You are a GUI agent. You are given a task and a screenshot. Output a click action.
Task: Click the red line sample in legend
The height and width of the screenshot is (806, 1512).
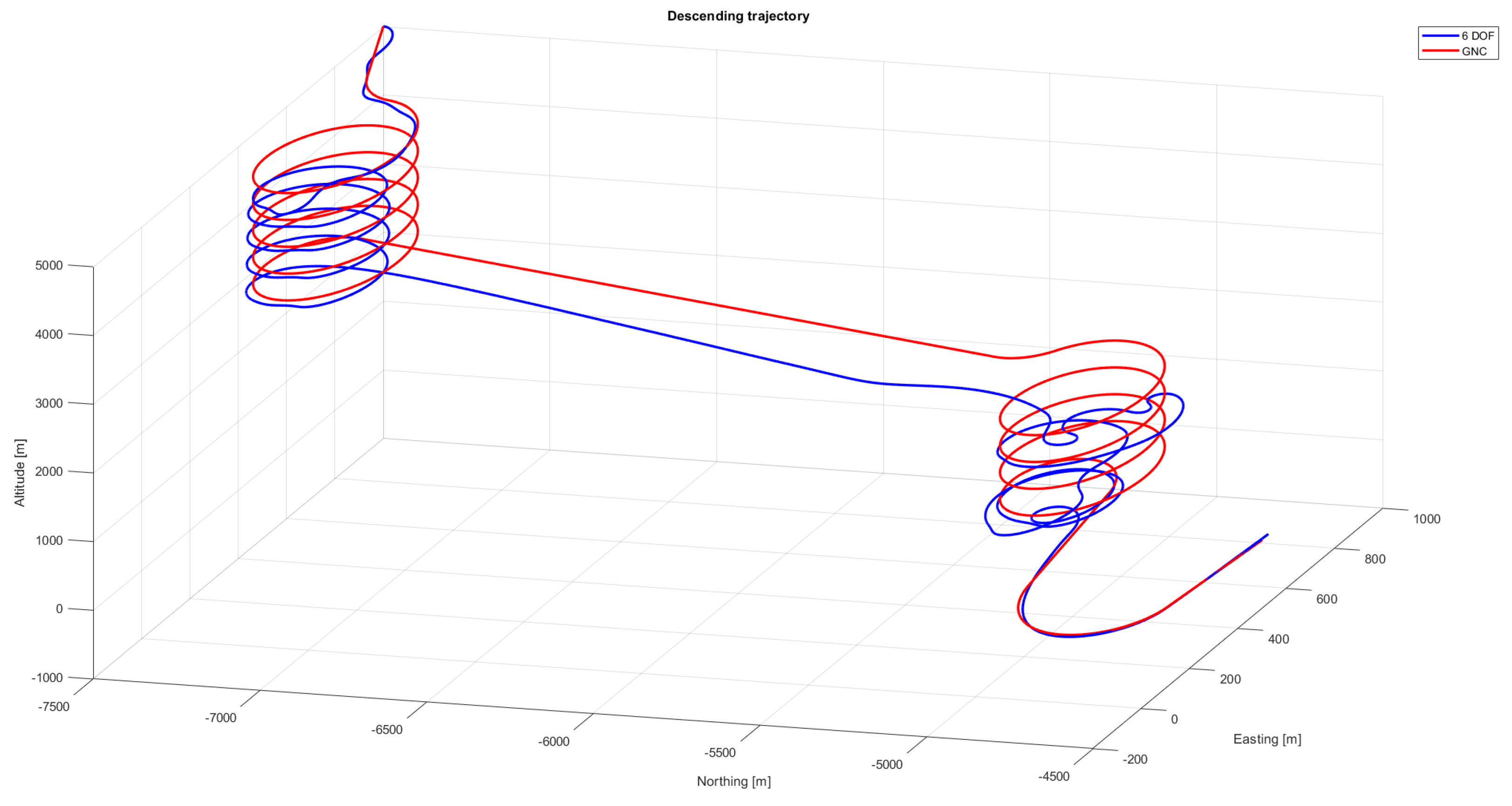tap(1440, 51)
